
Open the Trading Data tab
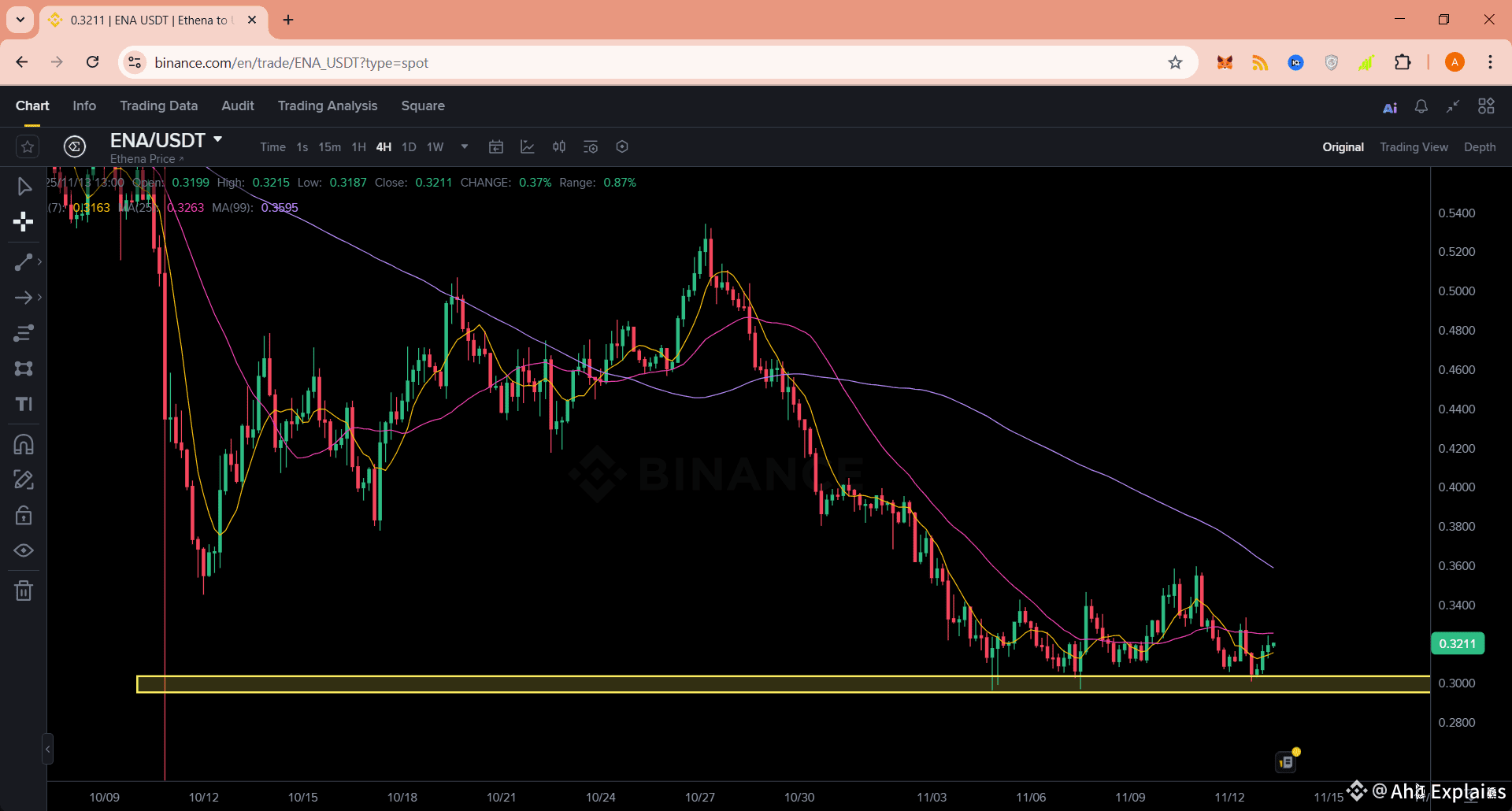tap(159, 106)
